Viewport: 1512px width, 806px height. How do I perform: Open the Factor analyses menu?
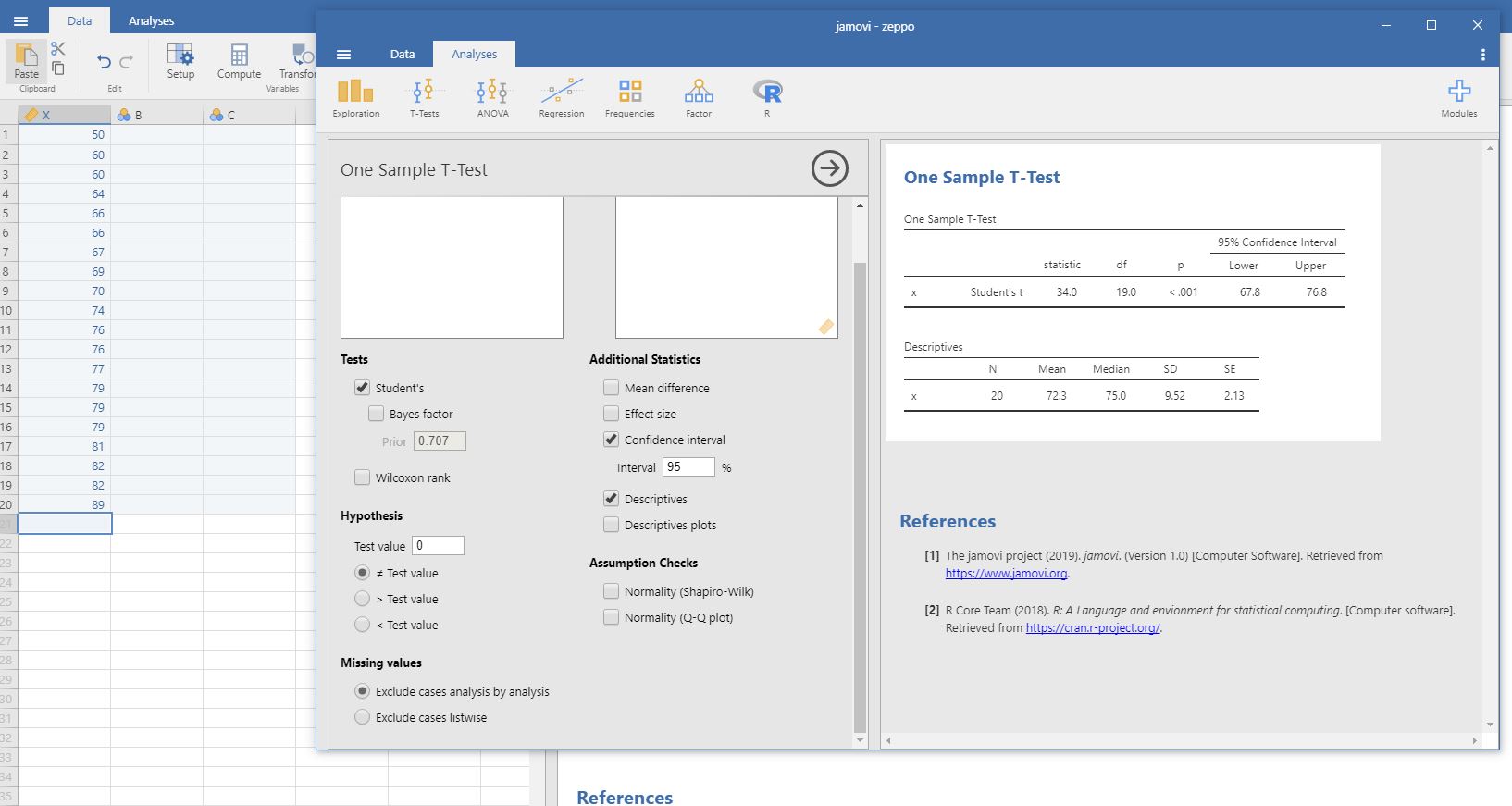coord(699,98)
